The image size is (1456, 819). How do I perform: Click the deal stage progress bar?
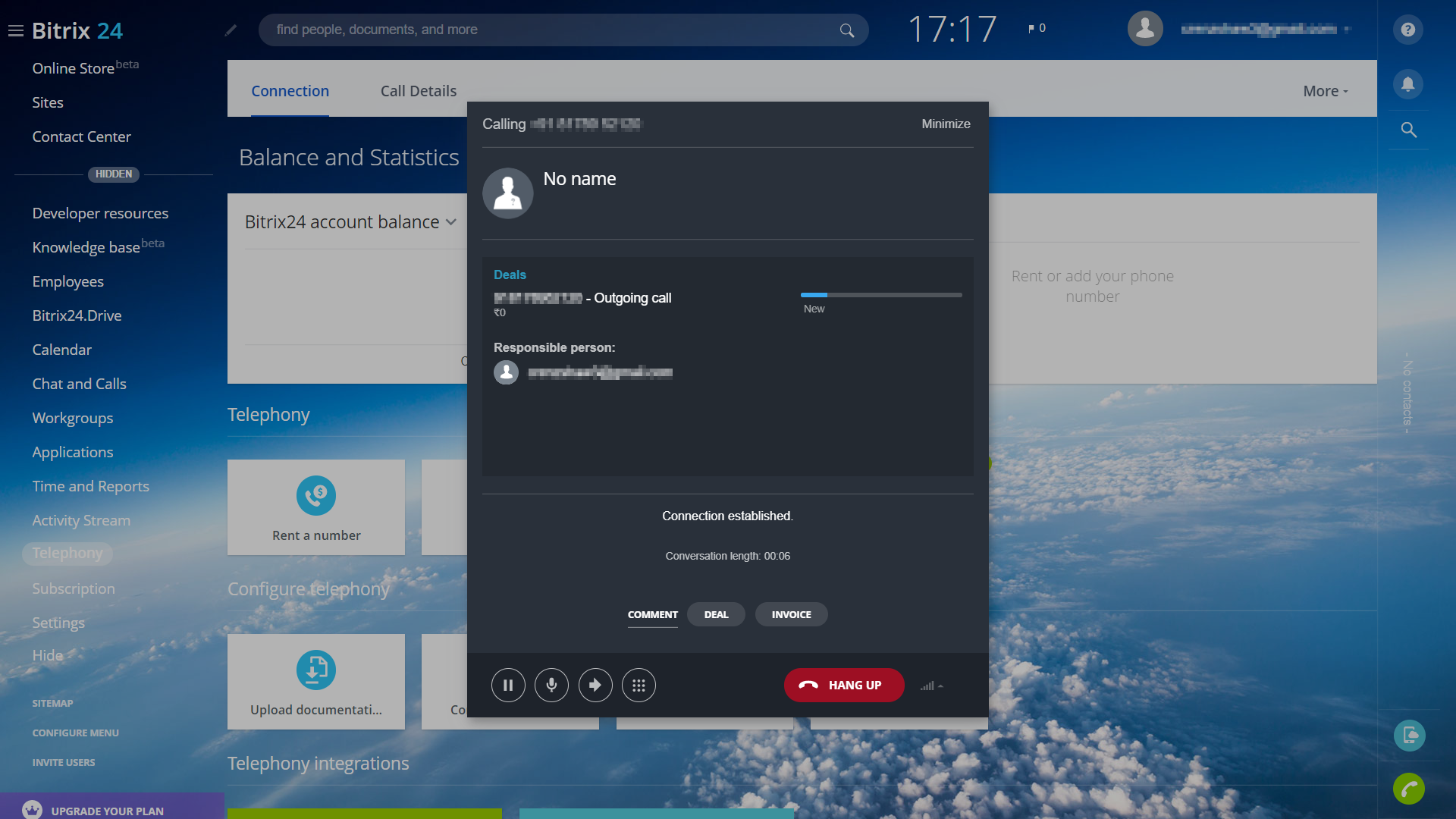tap(881, 295)
